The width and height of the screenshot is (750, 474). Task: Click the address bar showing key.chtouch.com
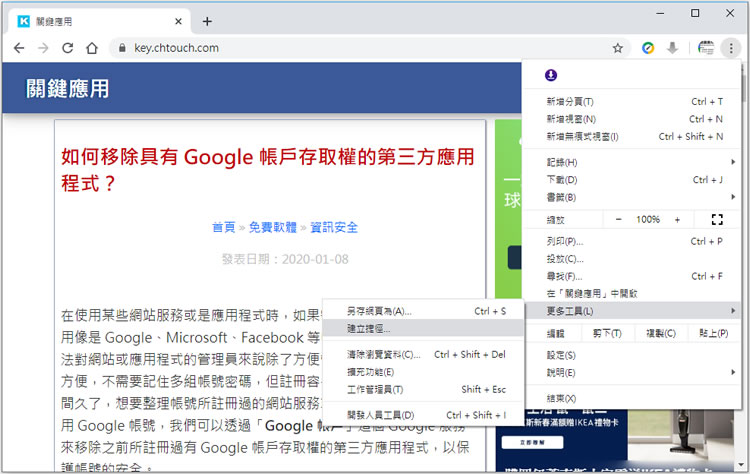(x=360, y=48)
